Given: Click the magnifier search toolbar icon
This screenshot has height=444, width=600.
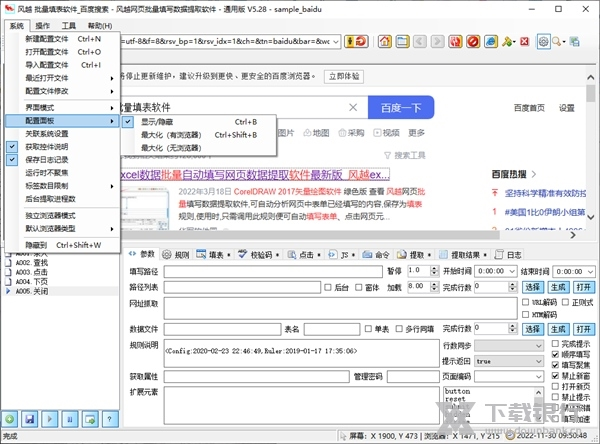Looking at the screenshot, I should [557, 41].
